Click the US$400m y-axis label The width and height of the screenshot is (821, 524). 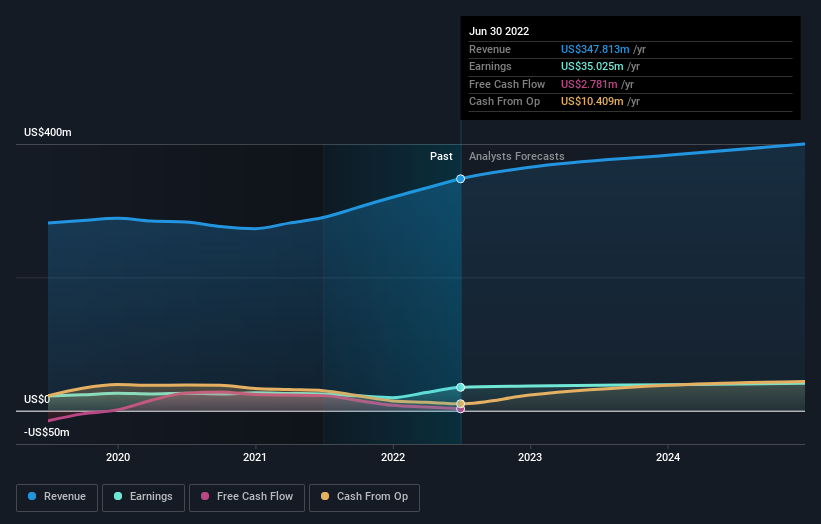[x=48, y=132]
